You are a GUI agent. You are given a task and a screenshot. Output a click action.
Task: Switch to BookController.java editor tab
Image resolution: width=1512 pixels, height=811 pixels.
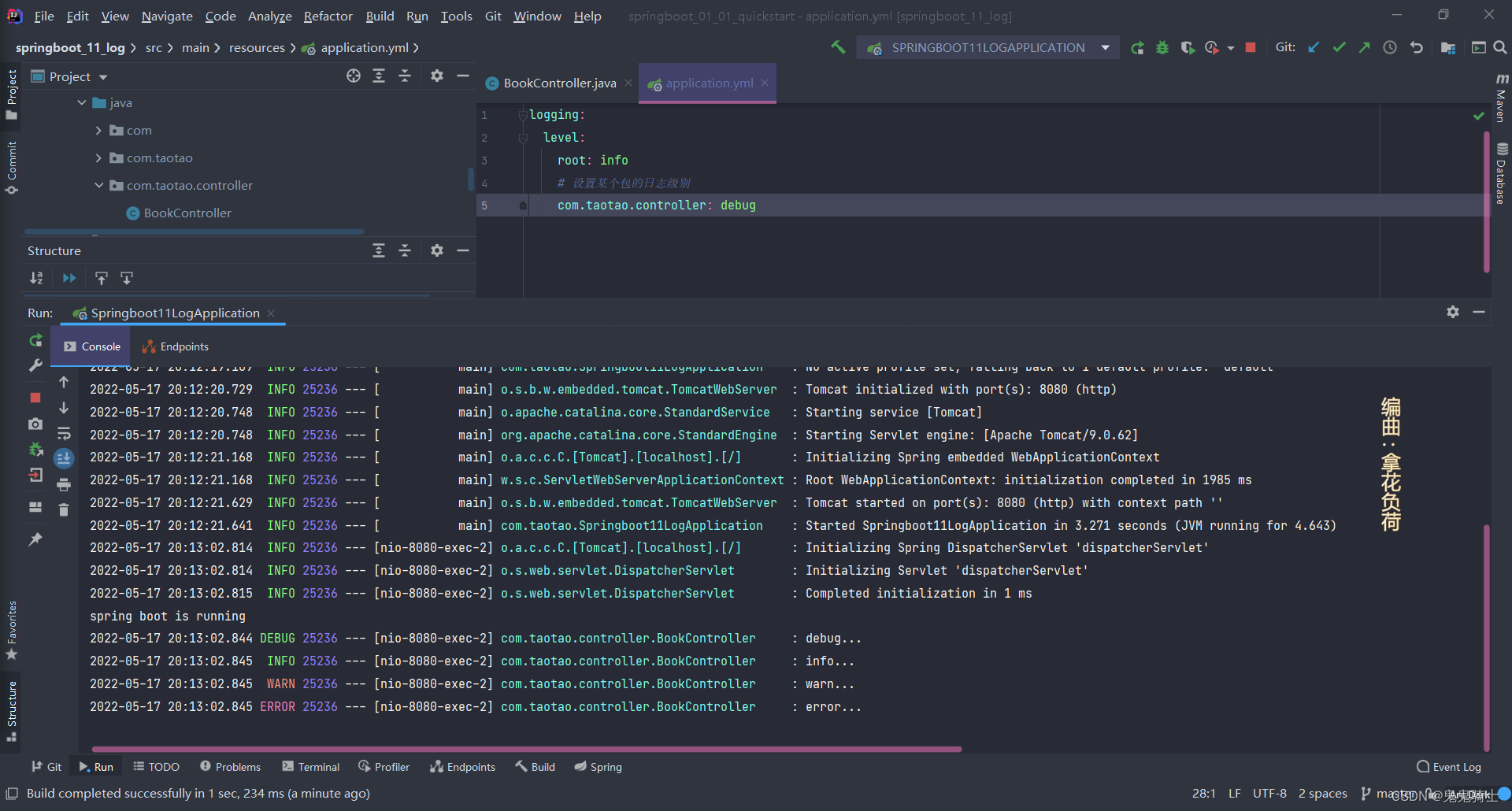[559, 83]
